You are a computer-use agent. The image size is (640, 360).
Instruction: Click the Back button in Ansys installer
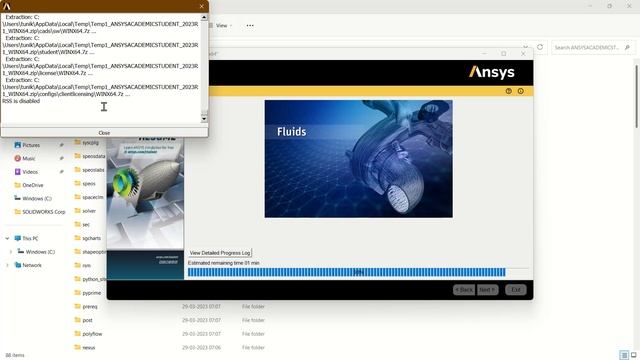coord(464,290)
